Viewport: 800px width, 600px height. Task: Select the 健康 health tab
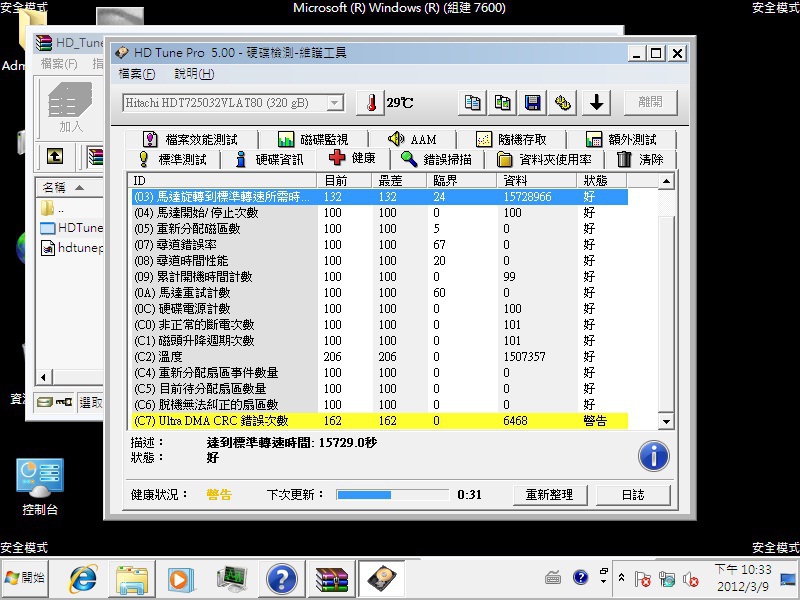click(x=353, y=158)
